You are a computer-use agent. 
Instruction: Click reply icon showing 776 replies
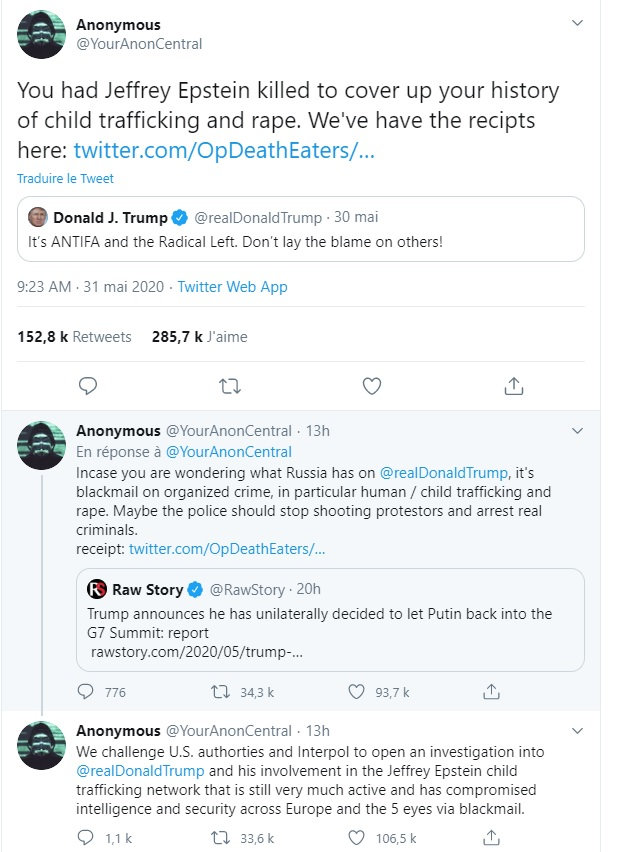coord(88,691)
